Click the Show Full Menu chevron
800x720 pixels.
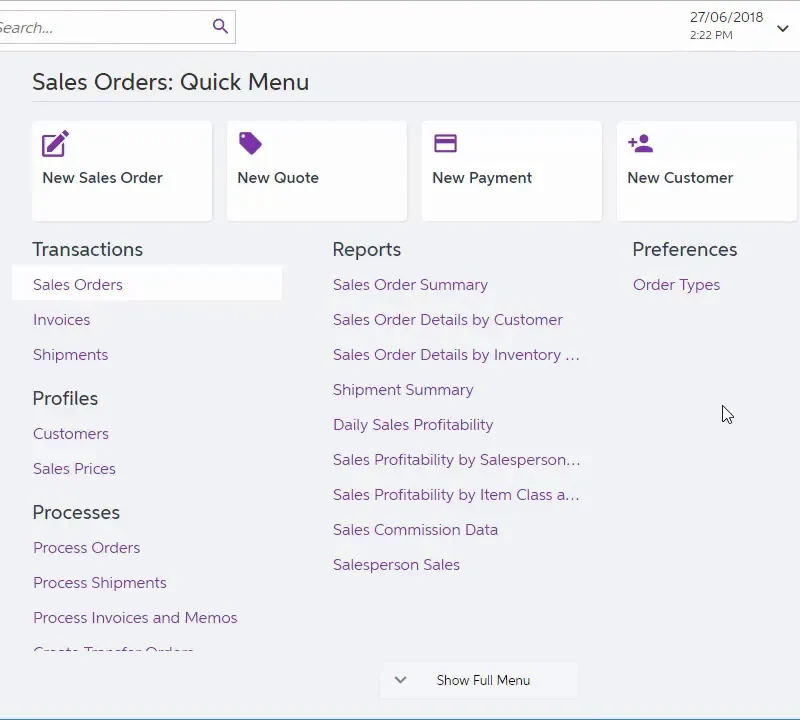click(x=401, y=680)
